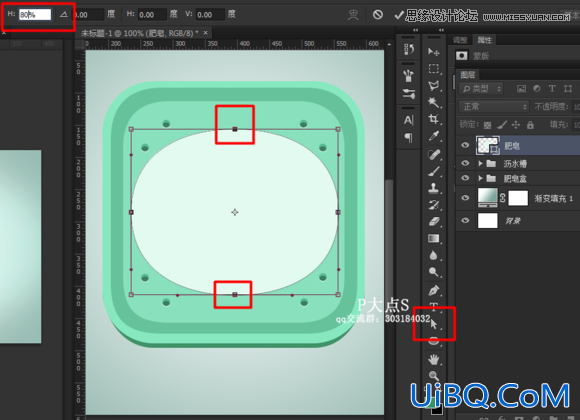
Task: Select the Polygonal Lasso tool
Action: click(434, 86)
